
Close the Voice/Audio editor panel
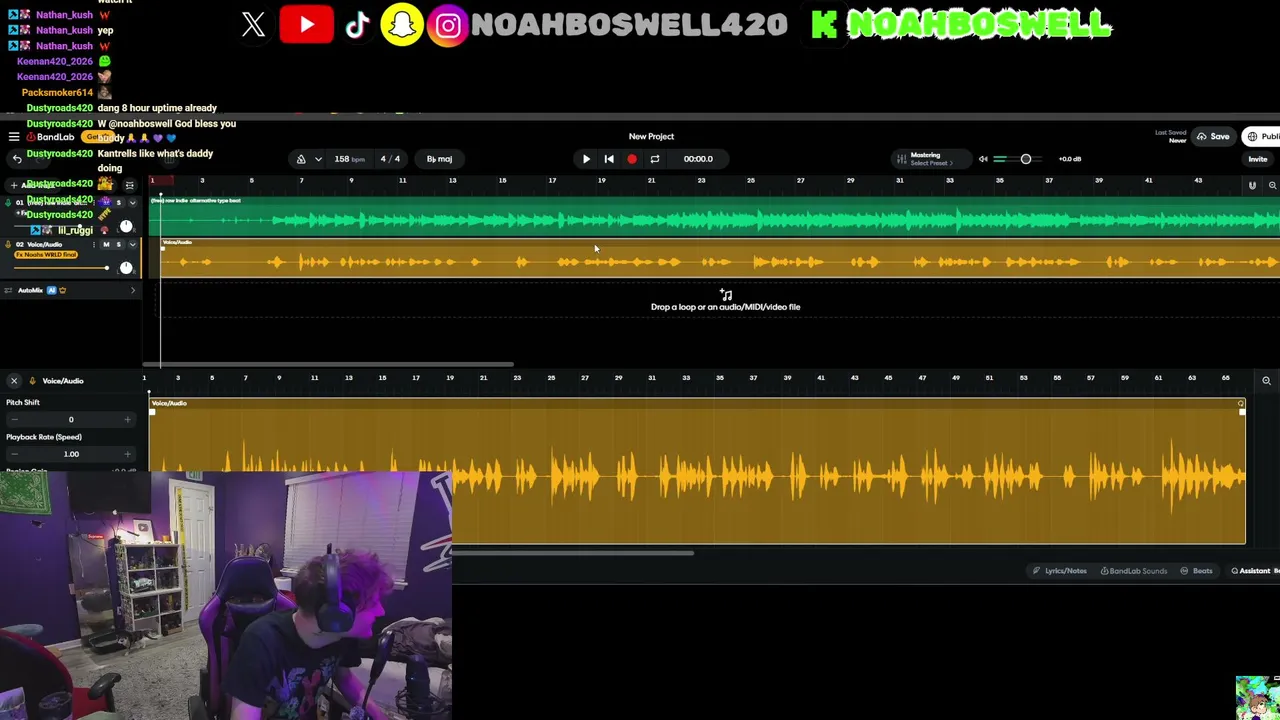click(x=14, y=381)
